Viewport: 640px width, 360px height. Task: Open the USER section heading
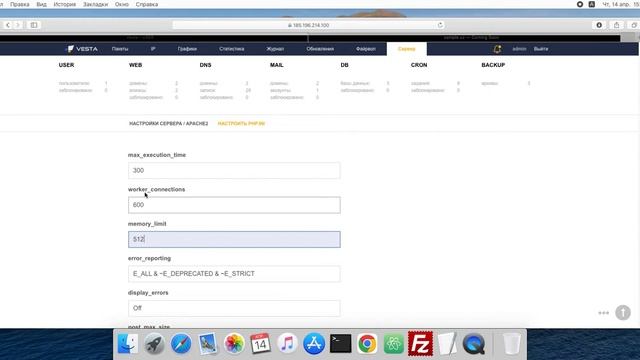pyautogui.click(x=67, y=65)
